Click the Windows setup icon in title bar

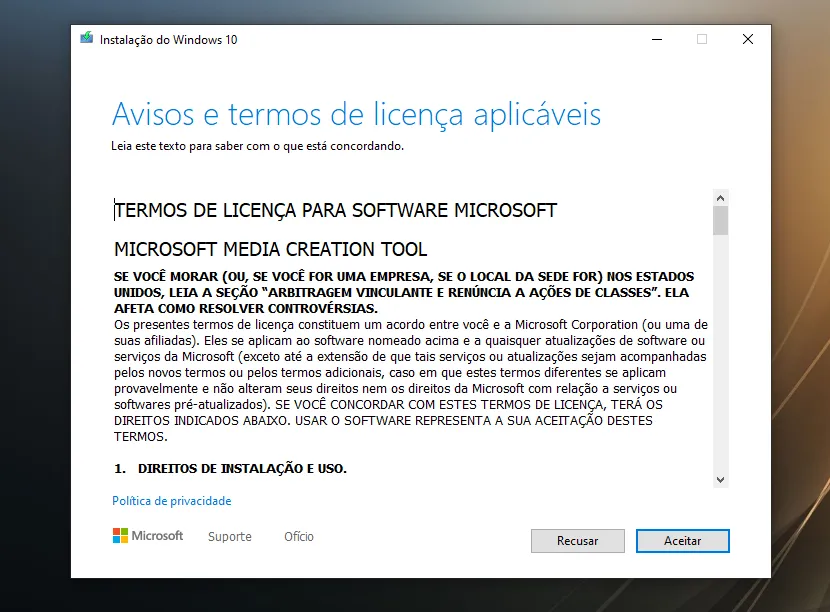pyautogui.click(x=87, y=39)
